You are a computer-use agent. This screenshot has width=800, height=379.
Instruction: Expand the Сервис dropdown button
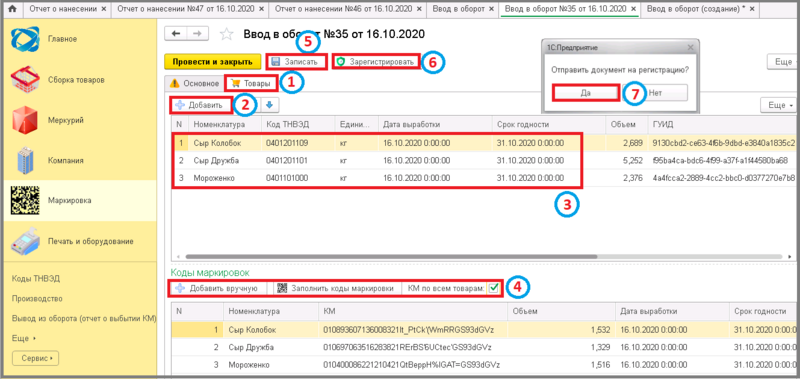pyautogui.click(x=36, y=358)
